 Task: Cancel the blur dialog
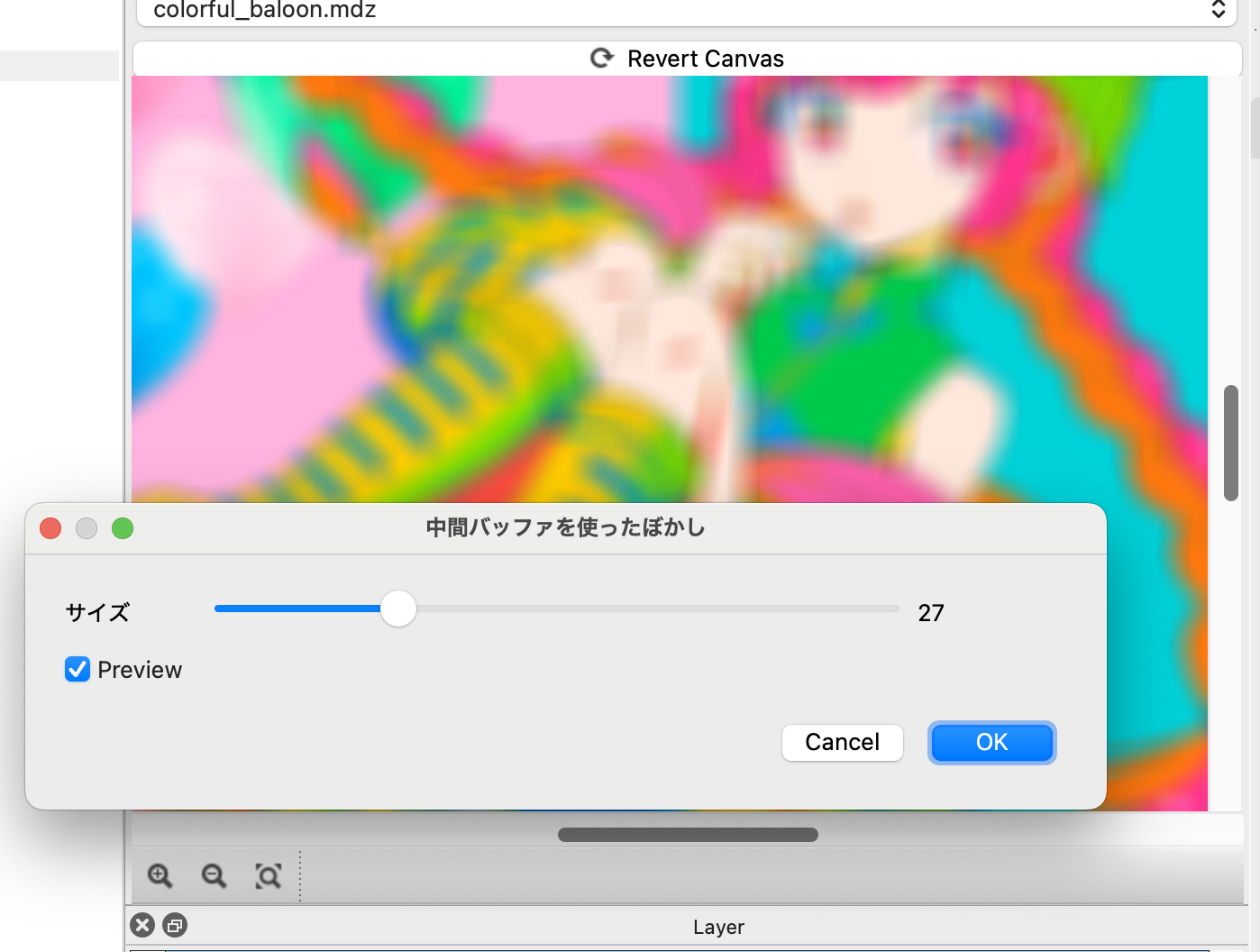coord(842,742)
